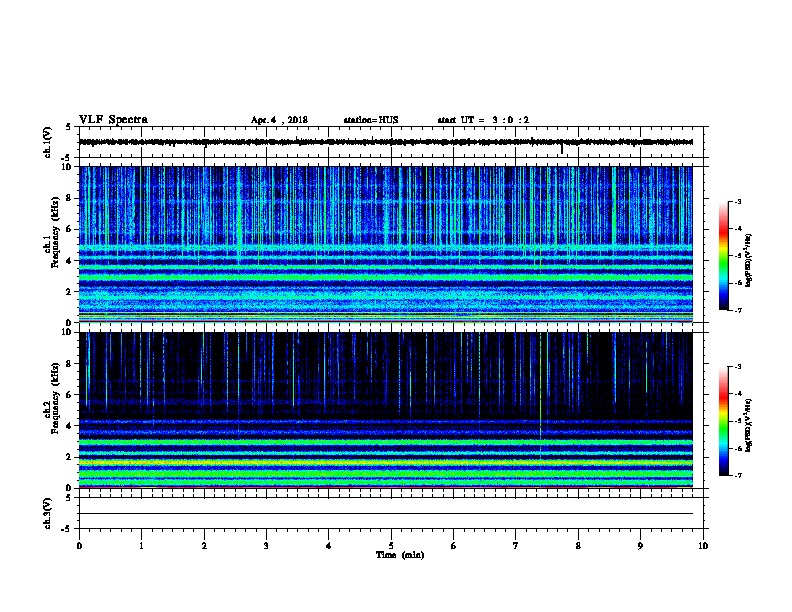Image resolution: width=792 pixels, height=612 pixels.
Task: Click the ch.2 spectrogram panel
Action: [386, 410]
